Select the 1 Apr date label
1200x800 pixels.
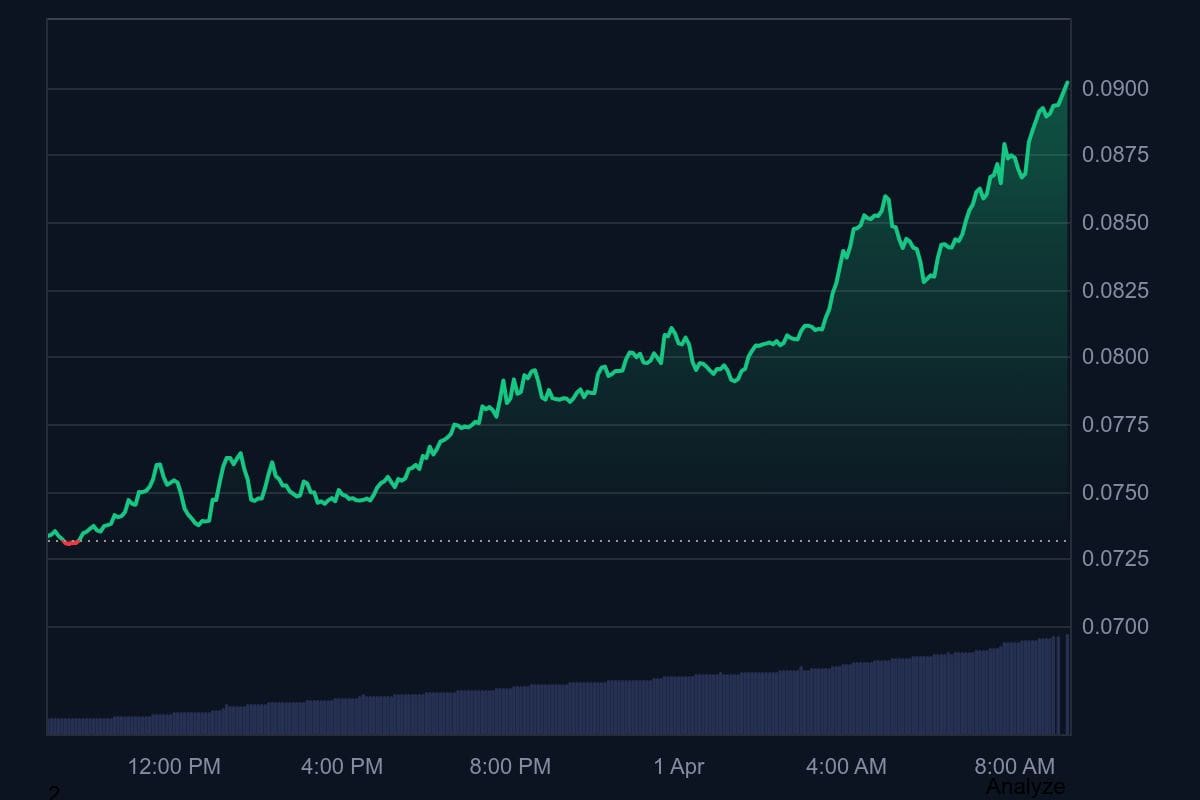679,767
